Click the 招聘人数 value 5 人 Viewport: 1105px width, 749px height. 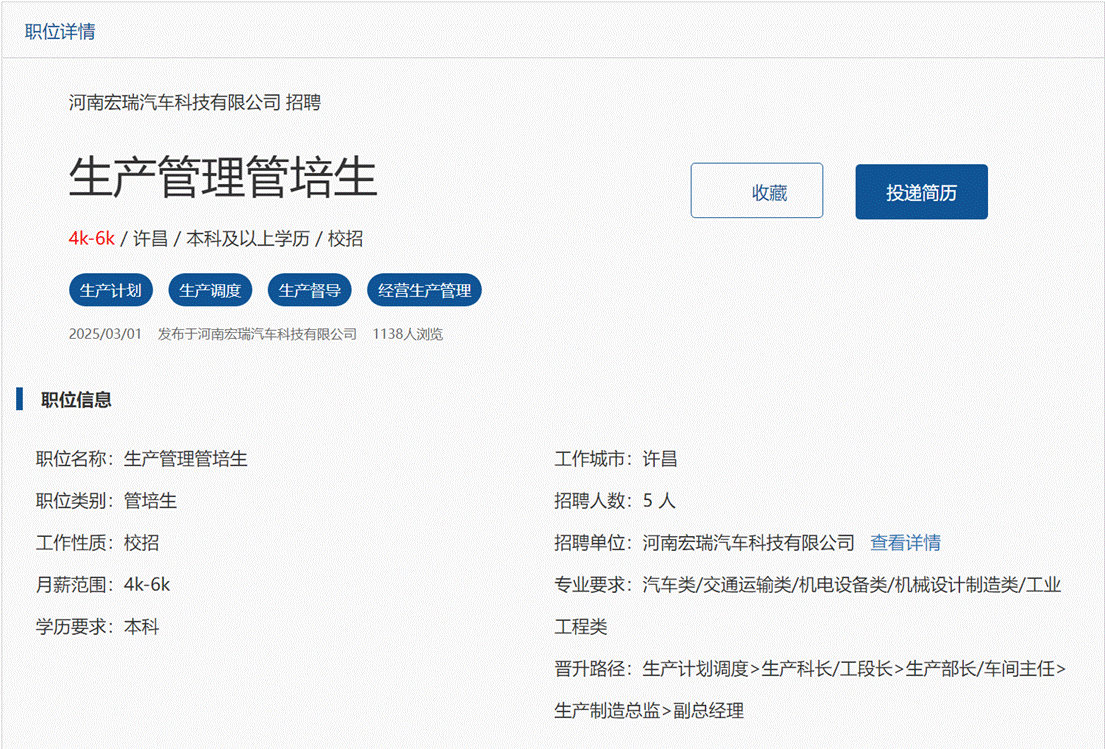pyautogui.click(x=659, y=501)
